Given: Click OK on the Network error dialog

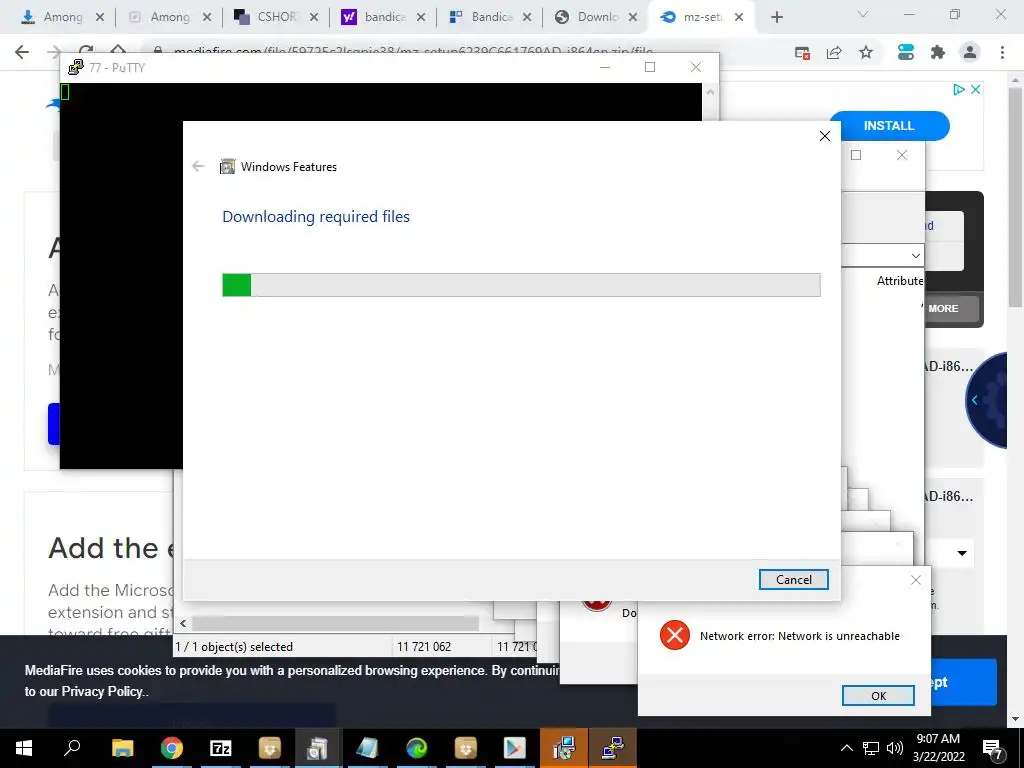Looking at the screenshot, I should (878, 696).
